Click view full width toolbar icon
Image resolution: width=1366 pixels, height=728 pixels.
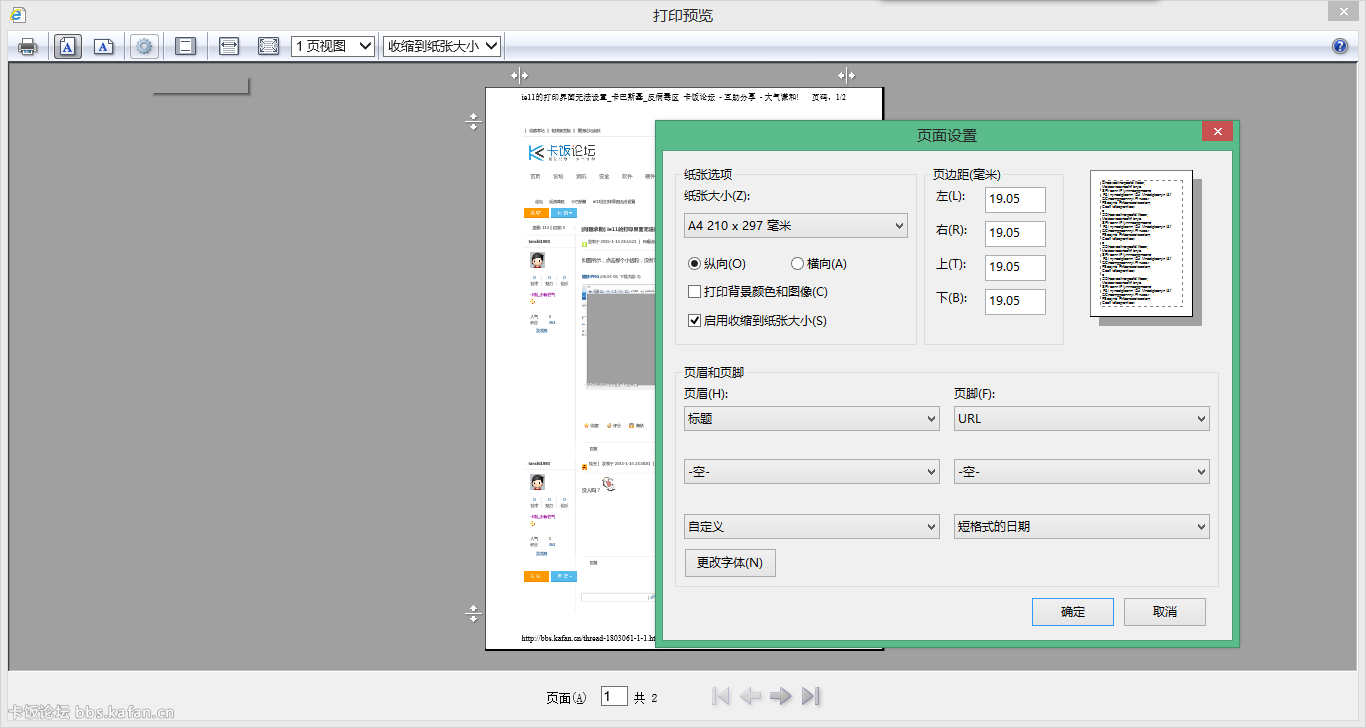click(229, 46)
